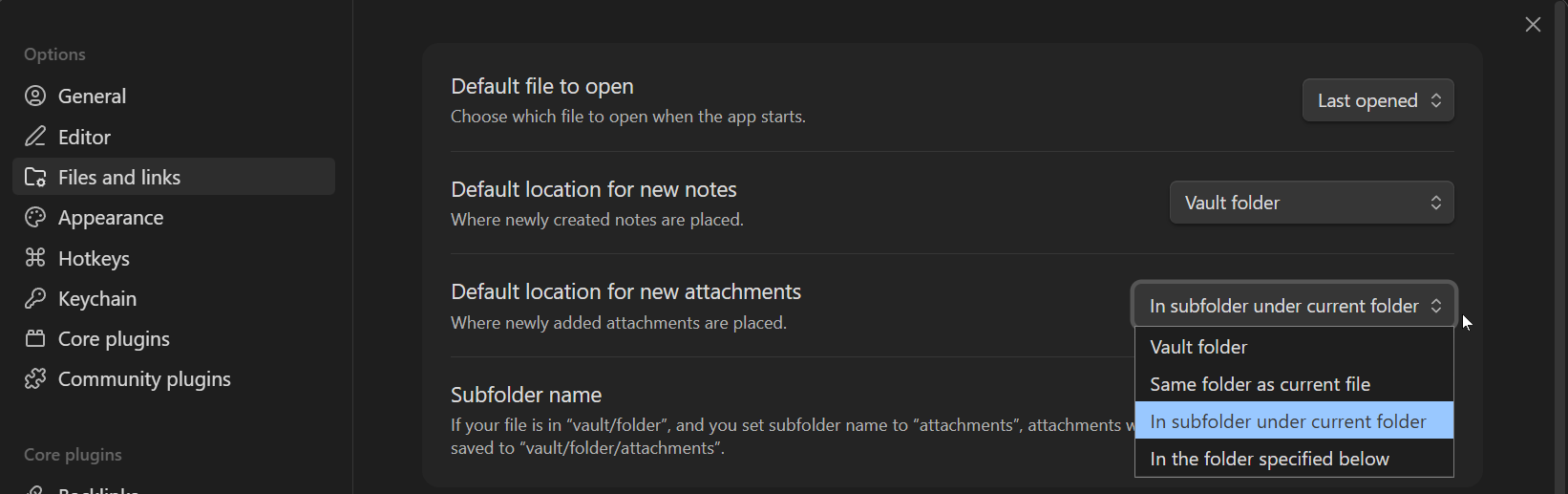Click the General person icon
Screen dimensions: 1568x494
tap(35, 96)
